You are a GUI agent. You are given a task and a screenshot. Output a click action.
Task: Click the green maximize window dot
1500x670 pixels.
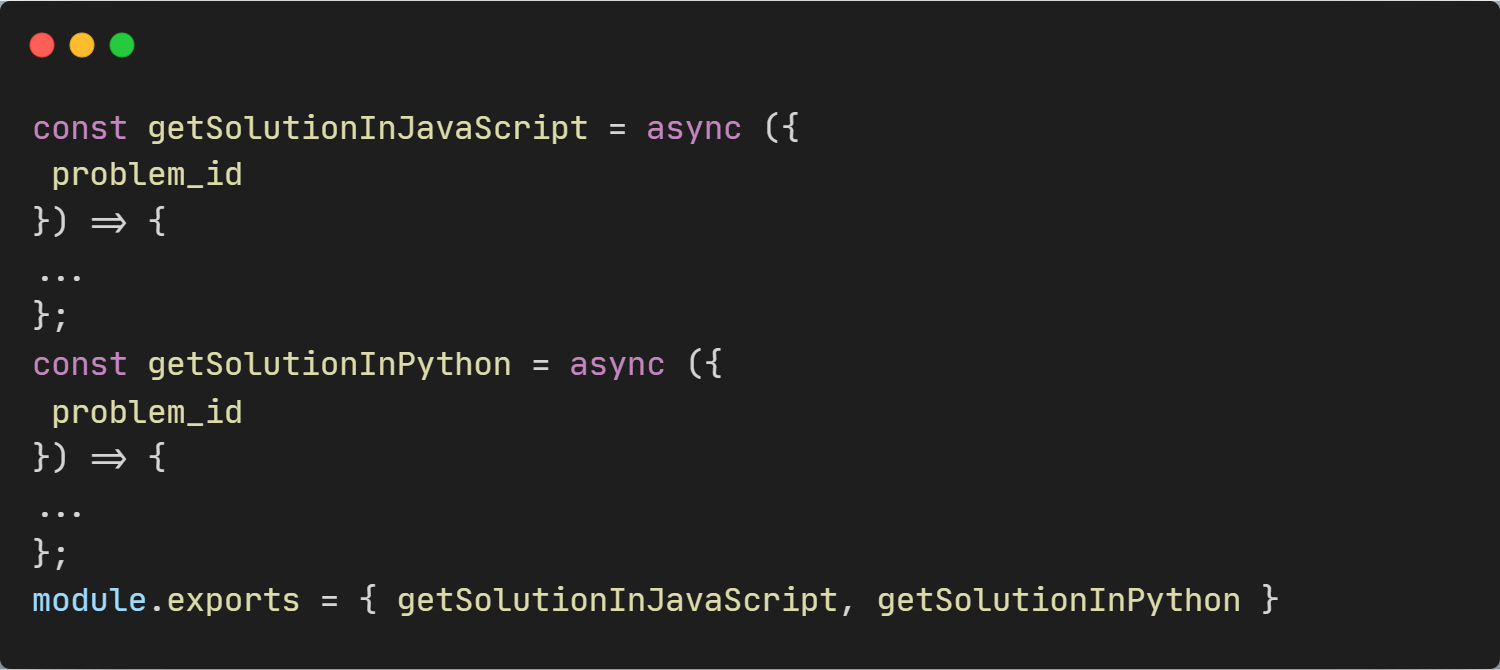point(122,45)
